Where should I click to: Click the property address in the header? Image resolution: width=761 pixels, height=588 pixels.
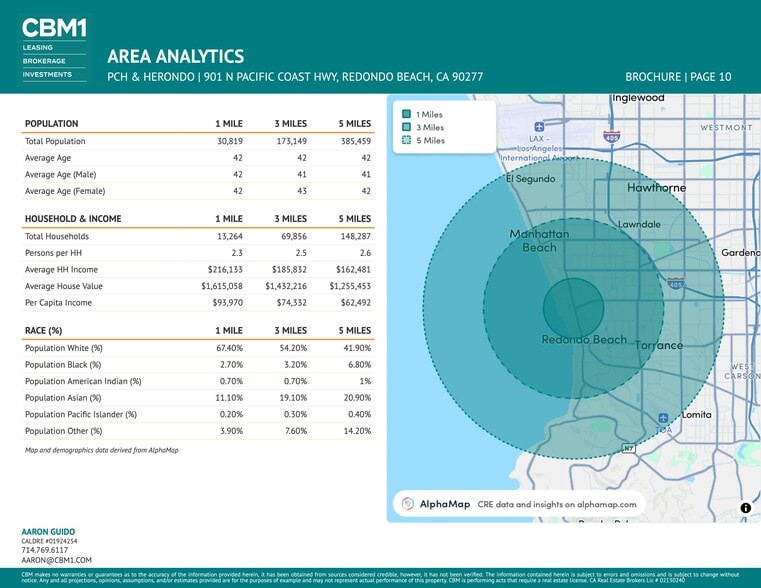(x=295, y=77)
